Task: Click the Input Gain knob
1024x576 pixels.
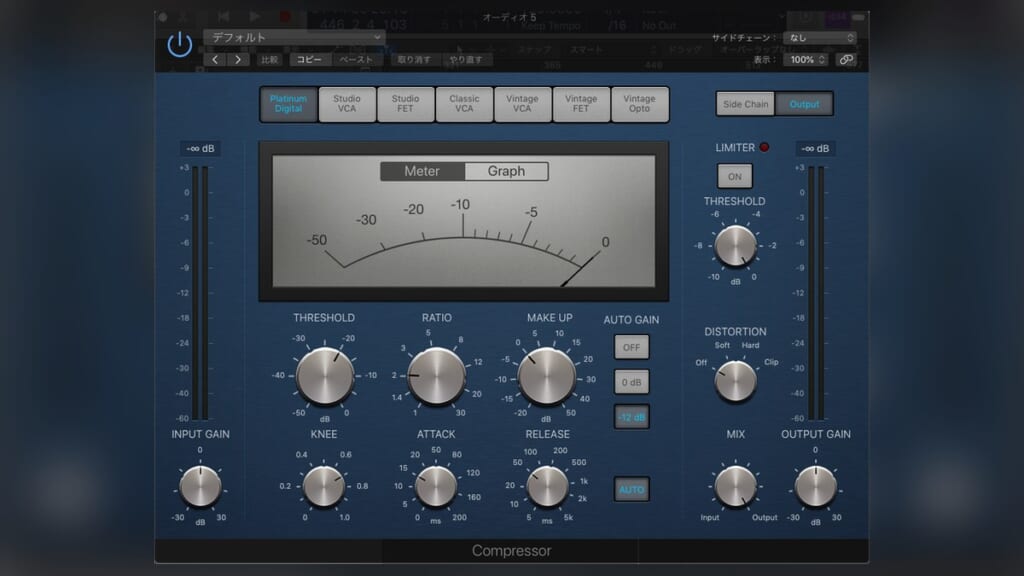Action: click(200, 487)
